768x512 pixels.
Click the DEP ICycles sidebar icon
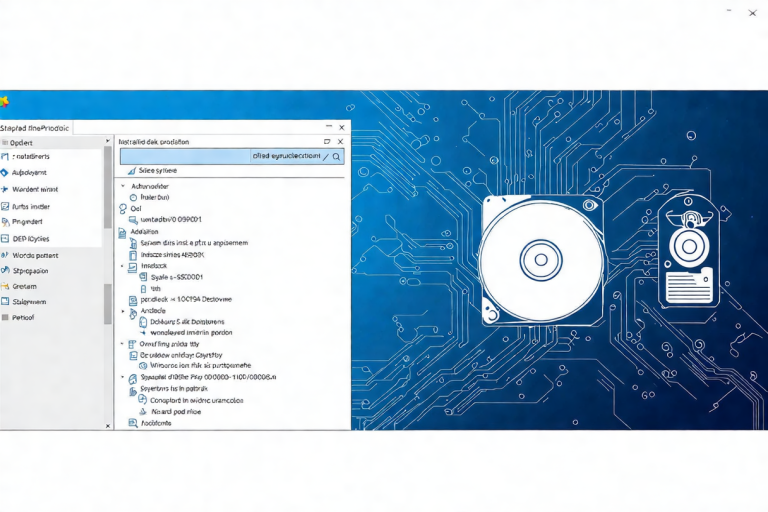[5, 239]
